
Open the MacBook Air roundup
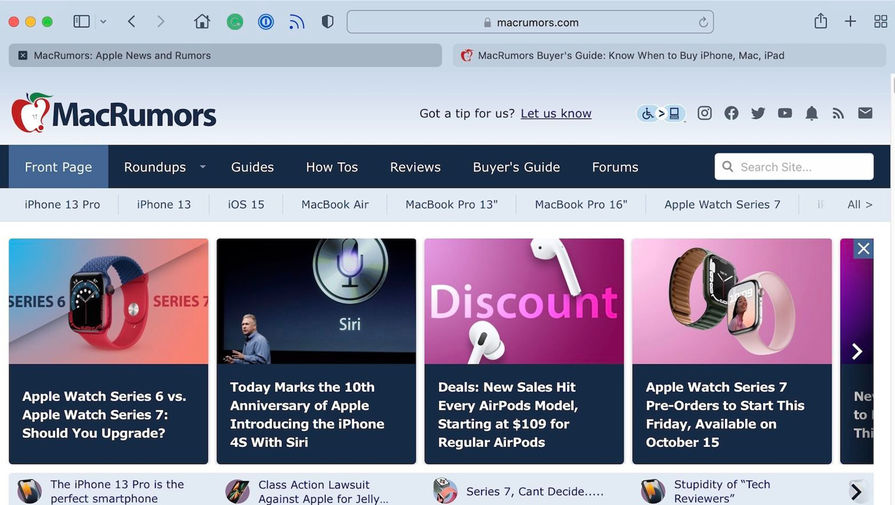[335, 204]
